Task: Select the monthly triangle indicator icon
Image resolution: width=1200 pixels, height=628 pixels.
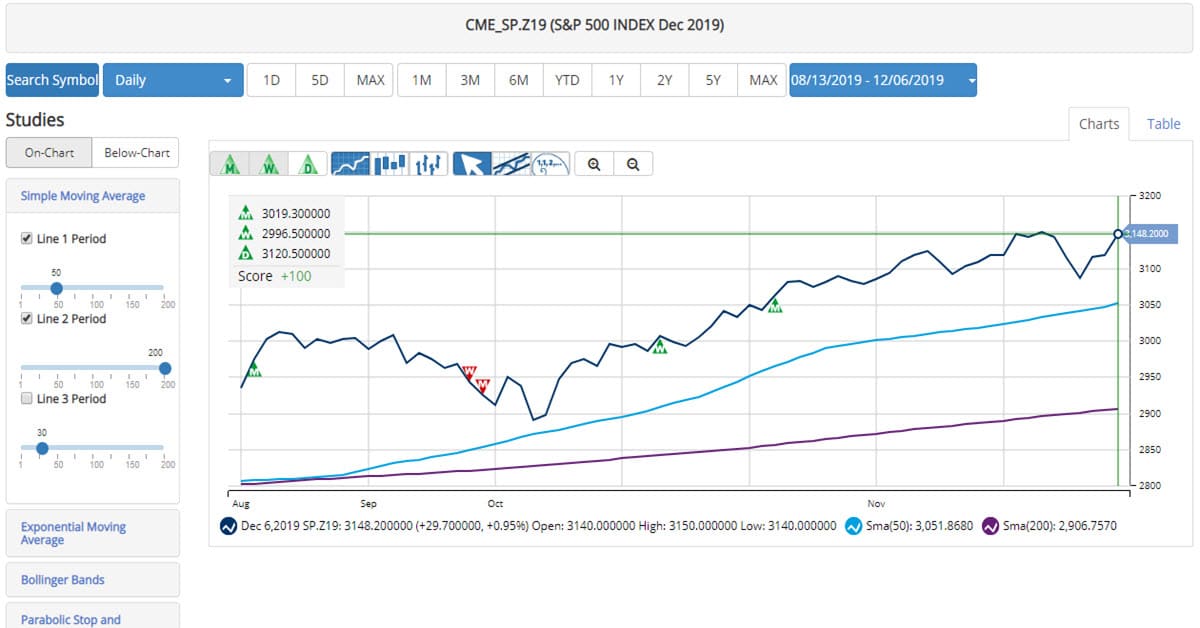Action: (x=229, y=164)
